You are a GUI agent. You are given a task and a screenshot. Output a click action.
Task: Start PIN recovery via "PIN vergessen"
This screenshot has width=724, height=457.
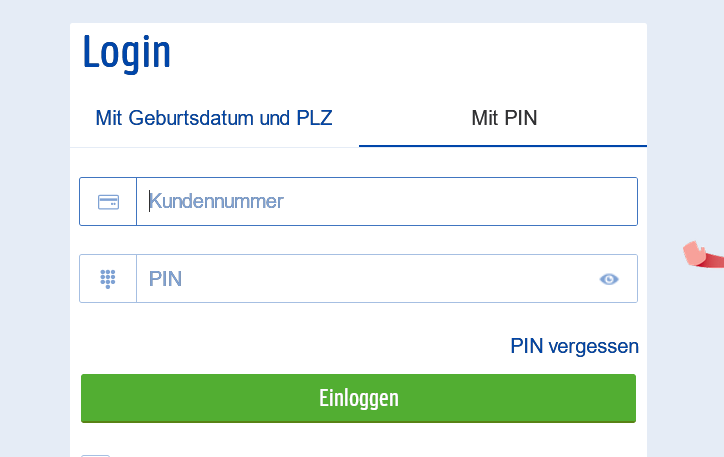[574, 346]
